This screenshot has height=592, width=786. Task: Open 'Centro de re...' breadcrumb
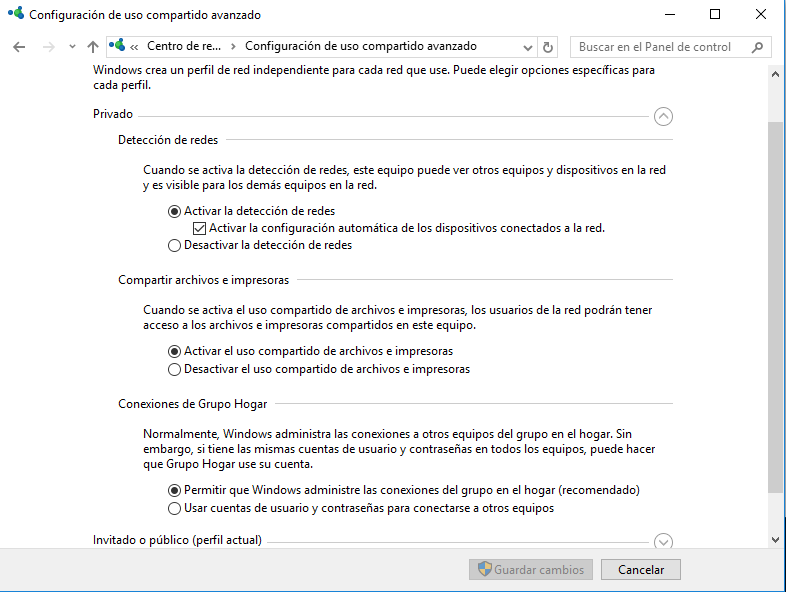pyautogui.click(x=183, y=46)
